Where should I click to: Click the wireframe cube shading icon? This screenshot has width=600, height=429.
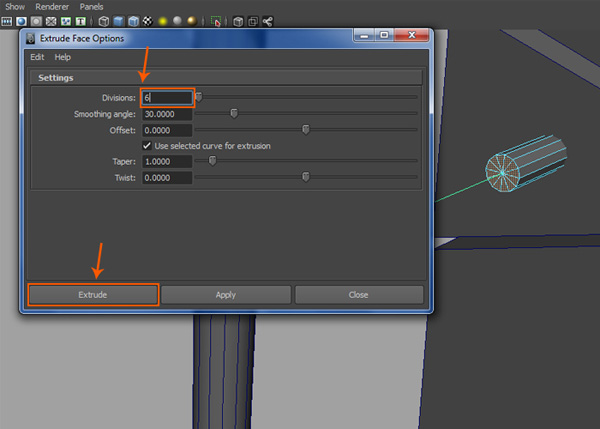tap(103, 20)
